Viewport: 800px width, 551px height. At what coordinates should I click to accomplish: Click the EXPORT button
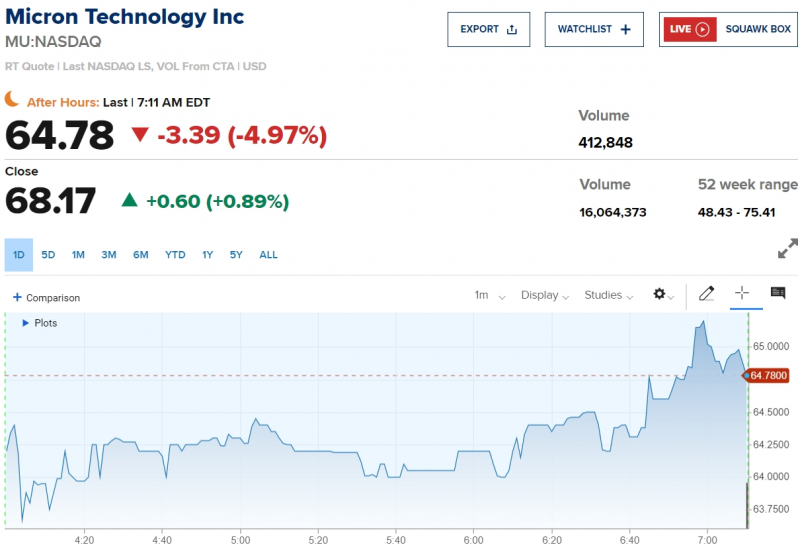(x=488, y=30)
